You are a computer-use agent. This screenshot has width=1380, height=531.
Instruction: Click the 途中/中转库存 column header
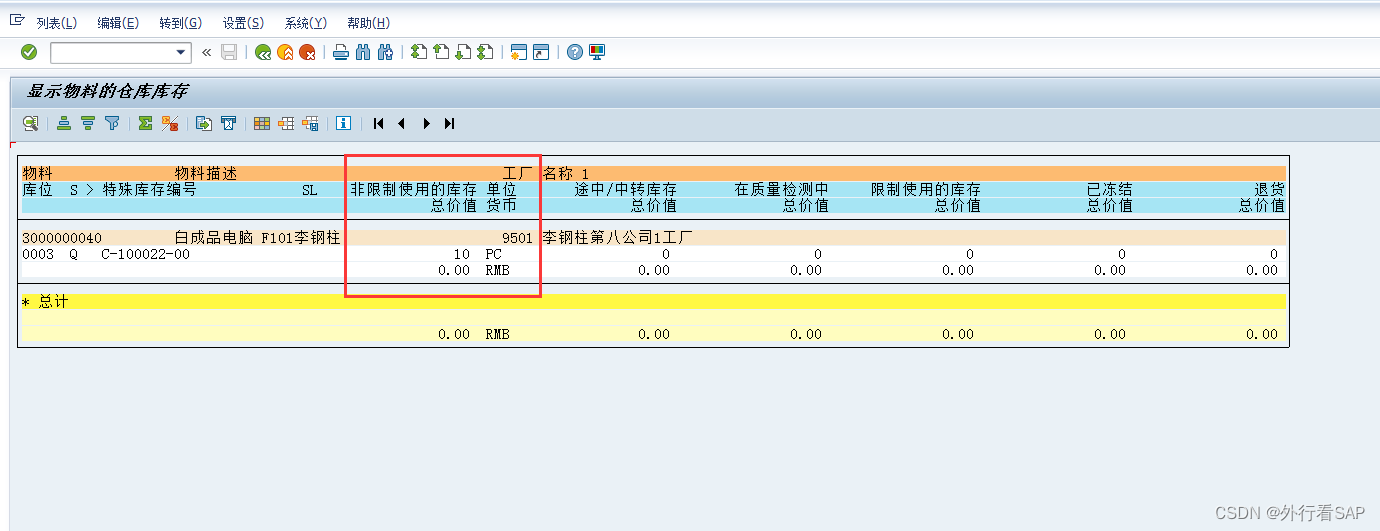pos(626,189)
